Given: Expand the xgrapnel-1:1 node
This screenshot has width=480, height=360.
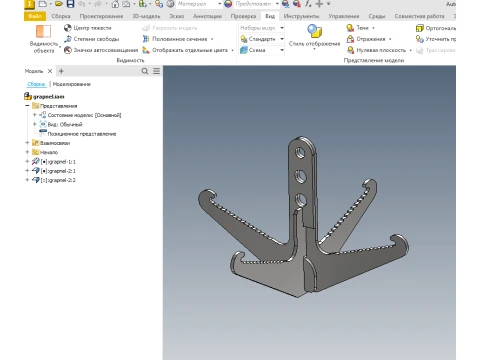Looking at the screenshot, I should click(27, 161).
